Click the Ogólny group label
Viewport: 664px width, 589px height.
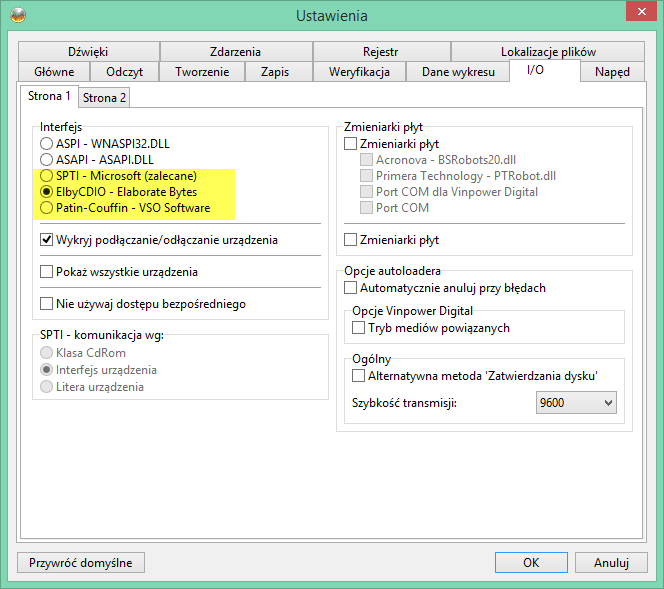(371, 359)
